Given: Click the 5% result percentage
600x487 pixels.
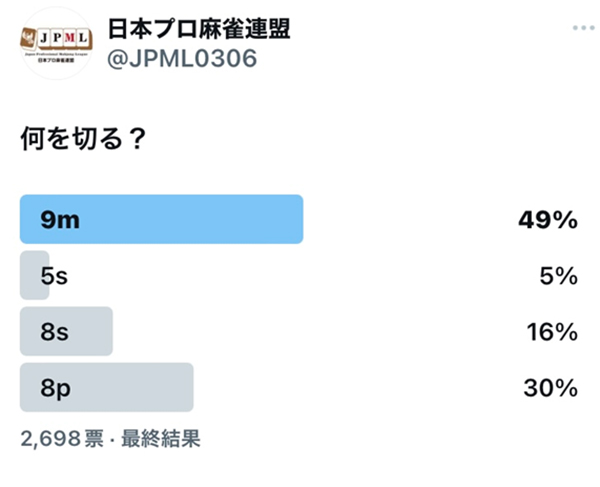Looking at the screenshot, I should [559, 276].
